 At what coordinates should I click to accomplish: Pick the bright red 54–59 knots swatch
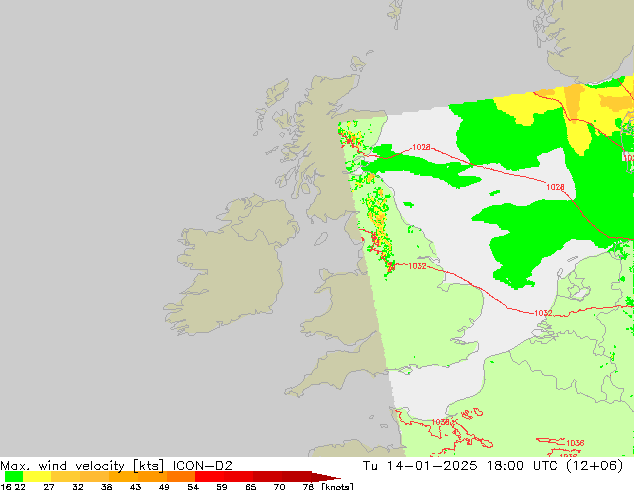tap(209, 476)
